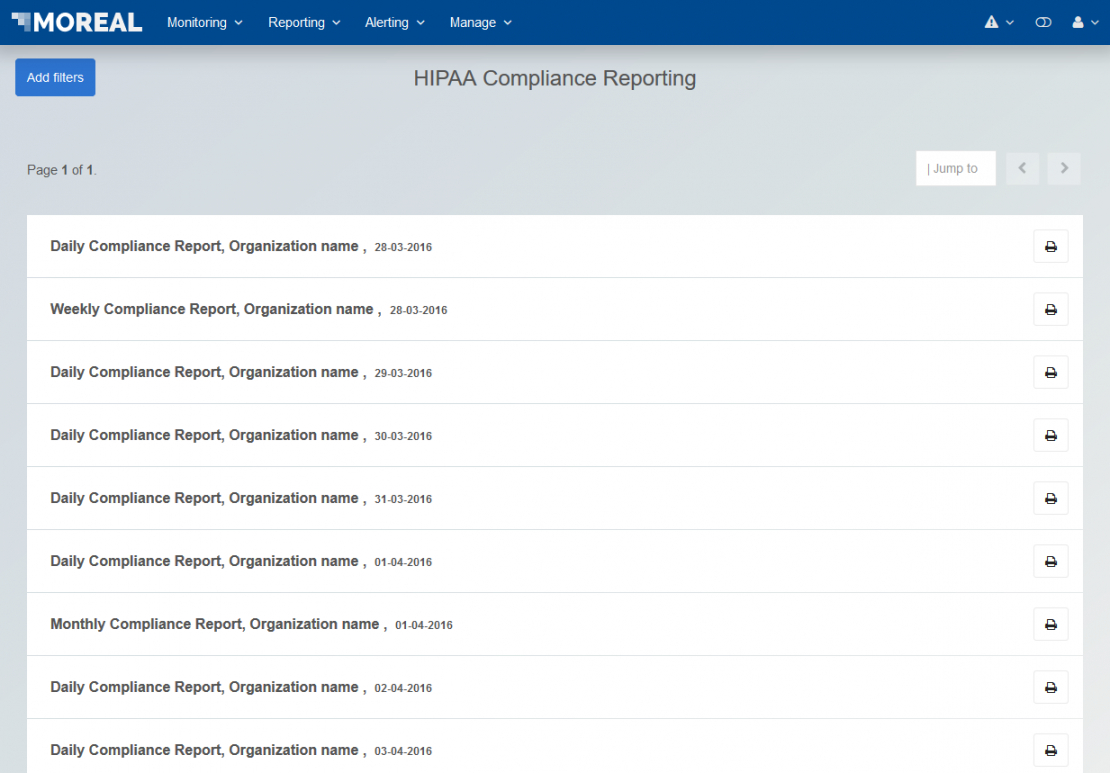1110x773 pixels.
Task: Print the Daily Compliance Report dated 02-04-2016
Action: click(1051, 687)
